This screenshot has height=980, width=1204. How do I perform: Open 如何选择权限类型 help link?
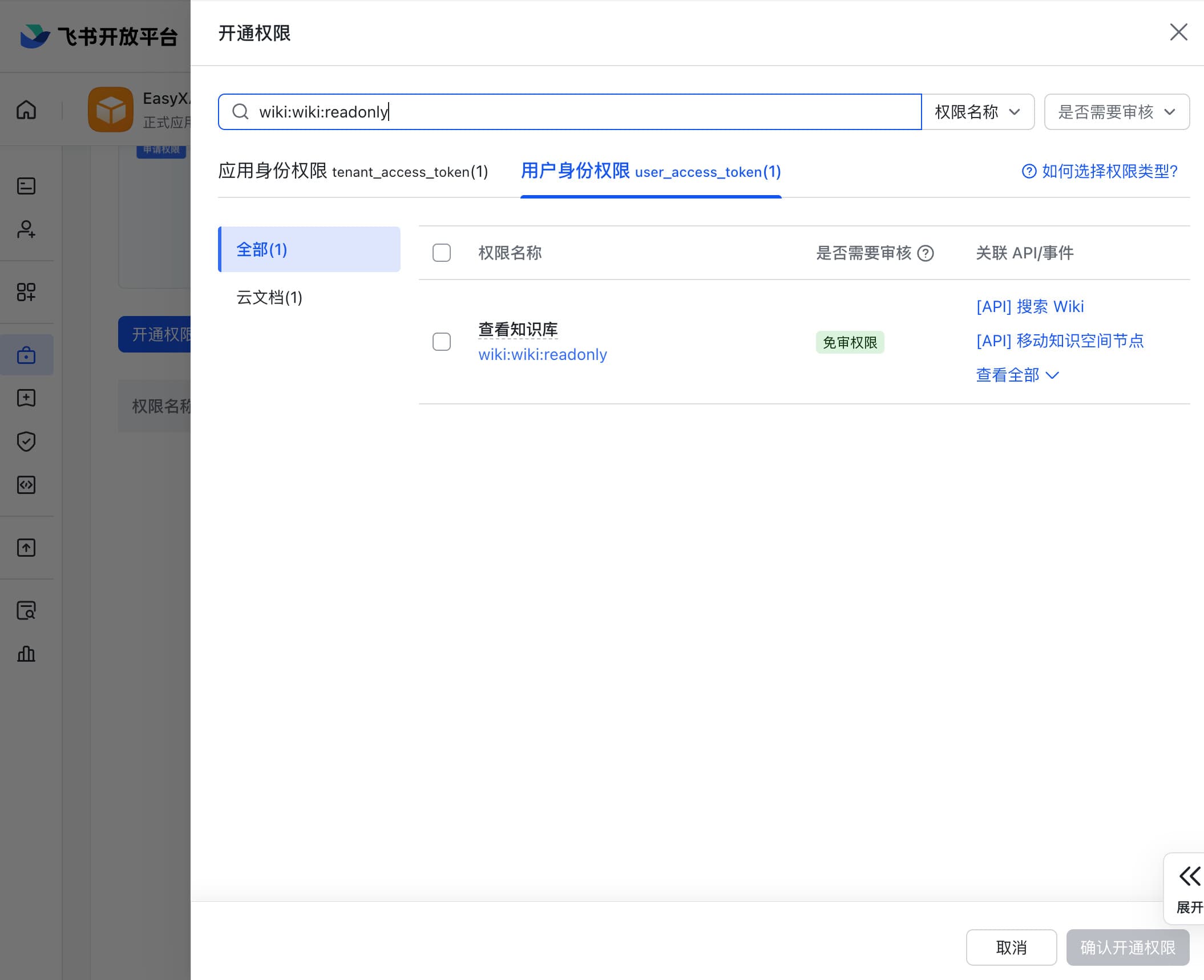(x=1100, y=171)
